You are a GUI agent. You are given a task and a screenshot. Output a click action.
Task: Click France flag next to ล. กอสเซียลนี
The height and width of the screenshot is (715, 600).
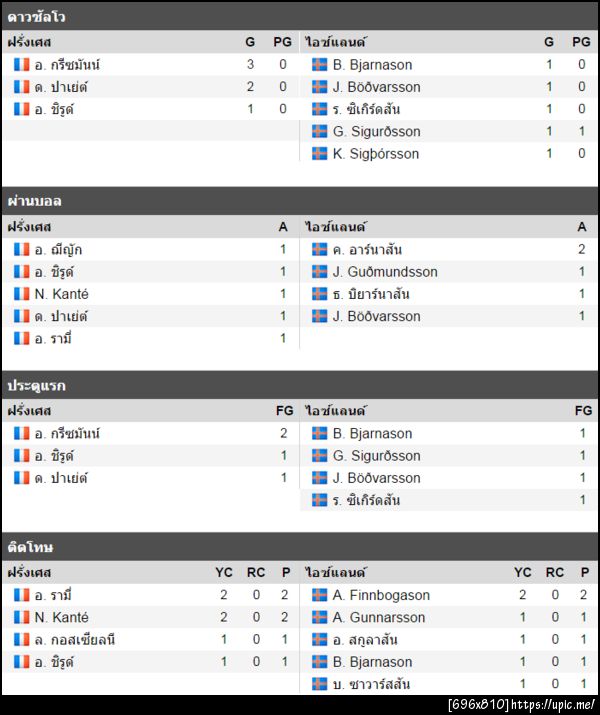22,639
